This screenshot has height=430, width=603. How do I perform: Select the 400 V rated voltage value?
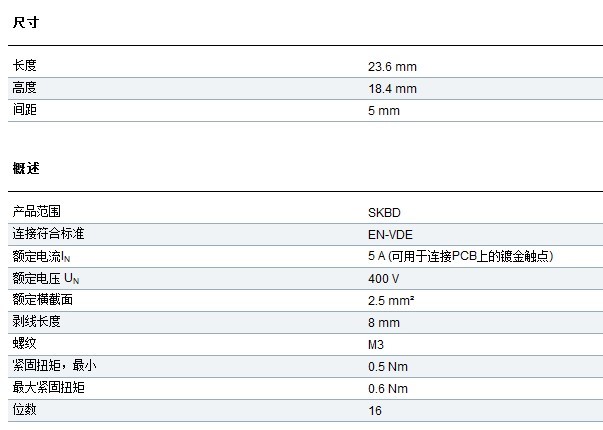pos(384,278)
